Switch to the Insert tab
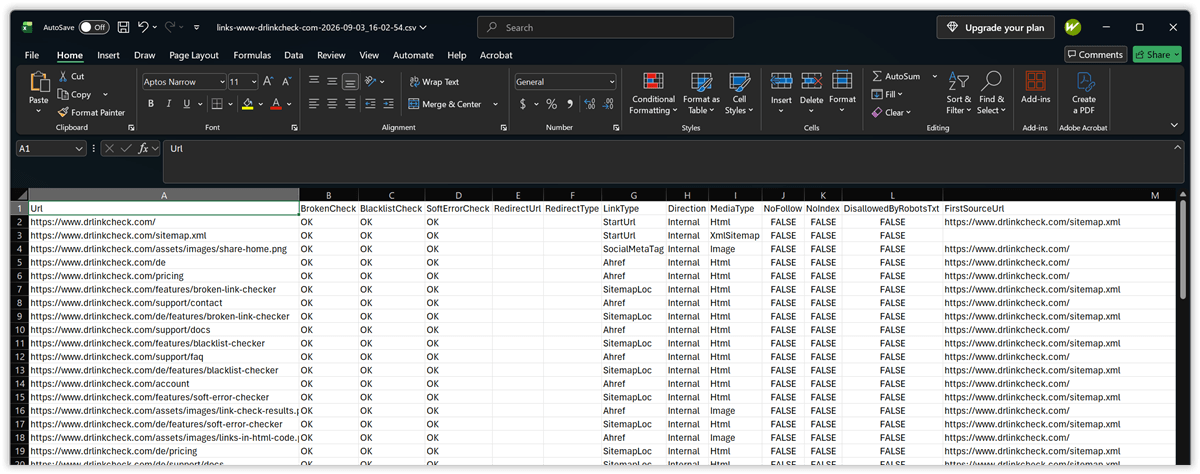This screenshot has width=1200, height=474. tap(108, 55)
